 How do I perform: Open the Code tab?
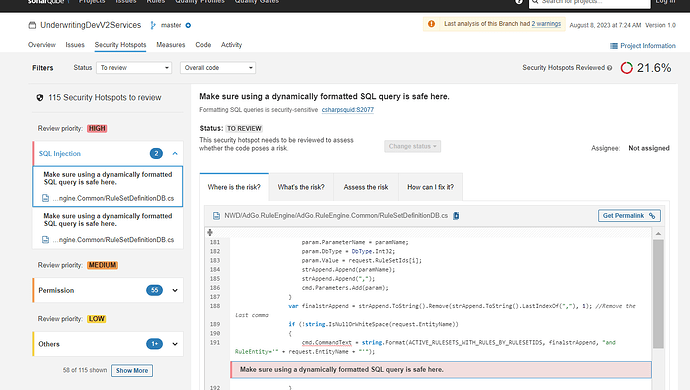(x=203, y=45)
